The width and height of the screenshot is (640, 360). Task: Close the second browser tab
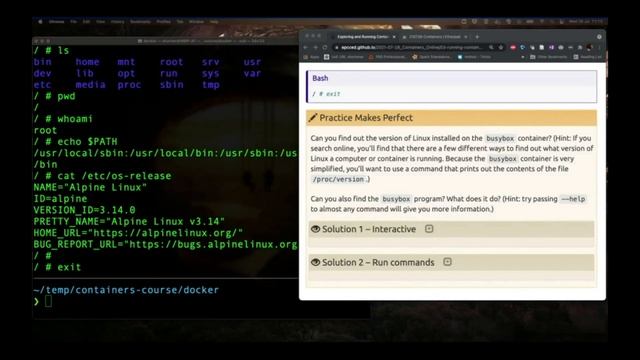[466, 37]
